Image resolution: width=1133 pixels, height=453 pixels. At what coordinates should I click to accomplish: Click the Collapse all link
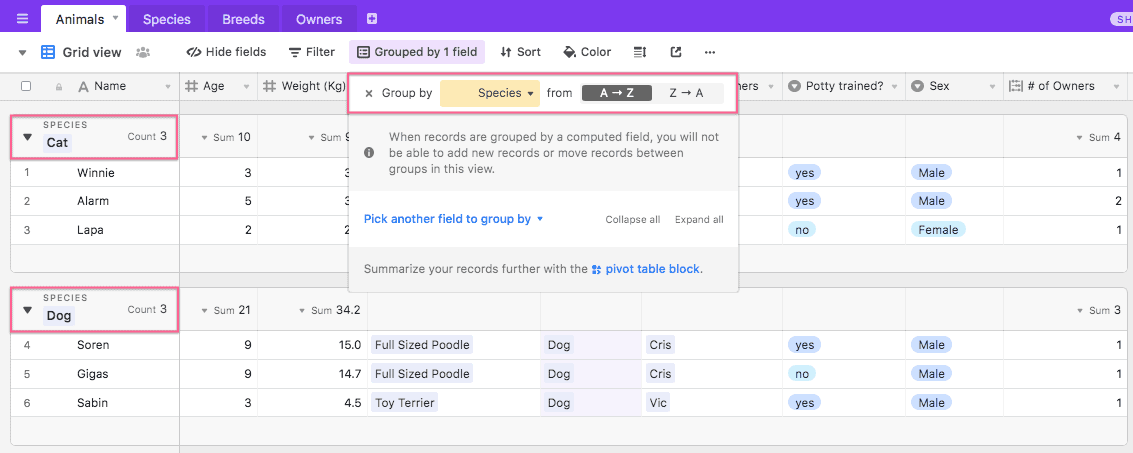(x=632, y=220)
